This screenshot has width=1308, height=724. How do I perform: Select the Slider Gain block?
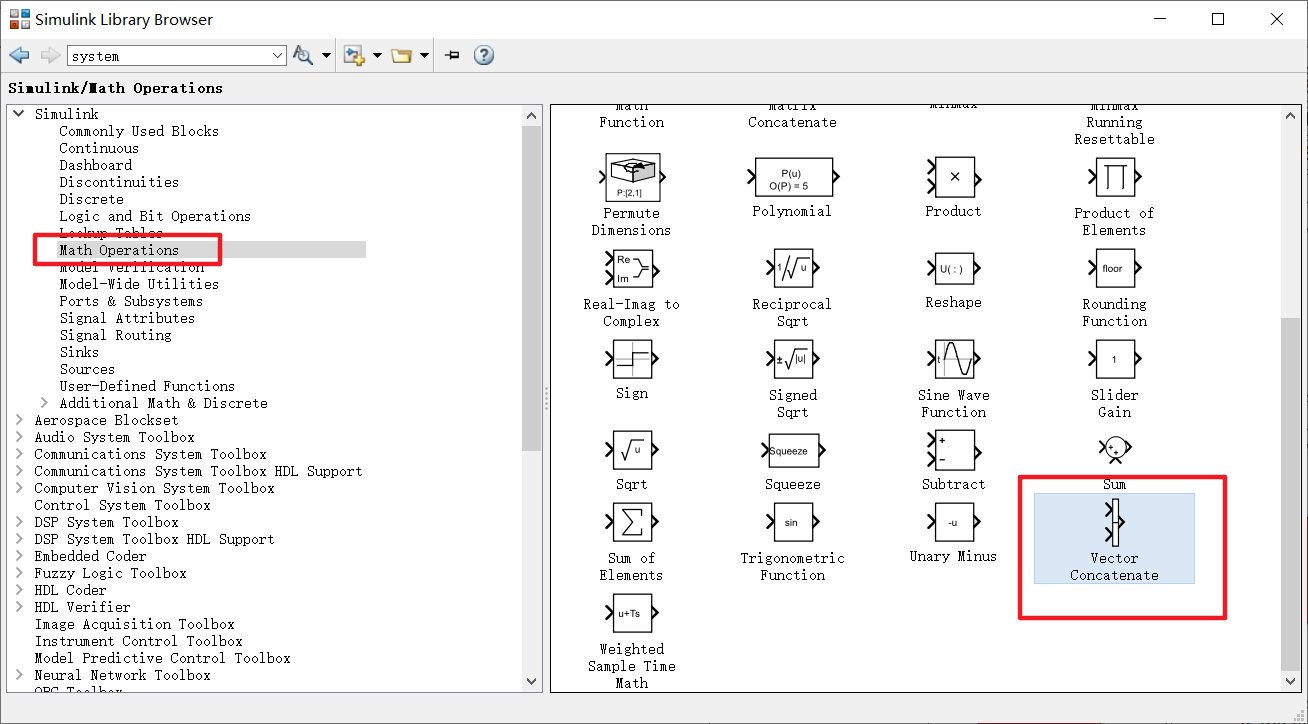pyautogui.click(x=1114, y=359)
